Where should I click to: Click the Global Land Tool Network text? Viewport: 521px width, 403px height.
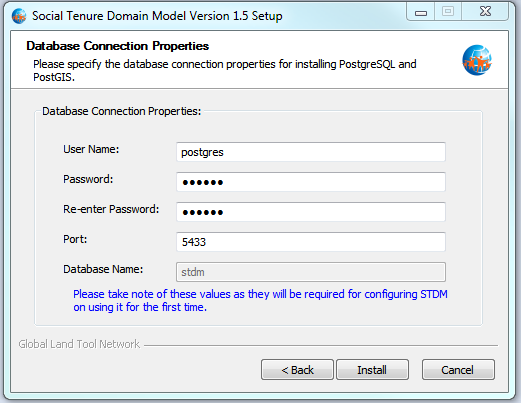tap(79, 344)
